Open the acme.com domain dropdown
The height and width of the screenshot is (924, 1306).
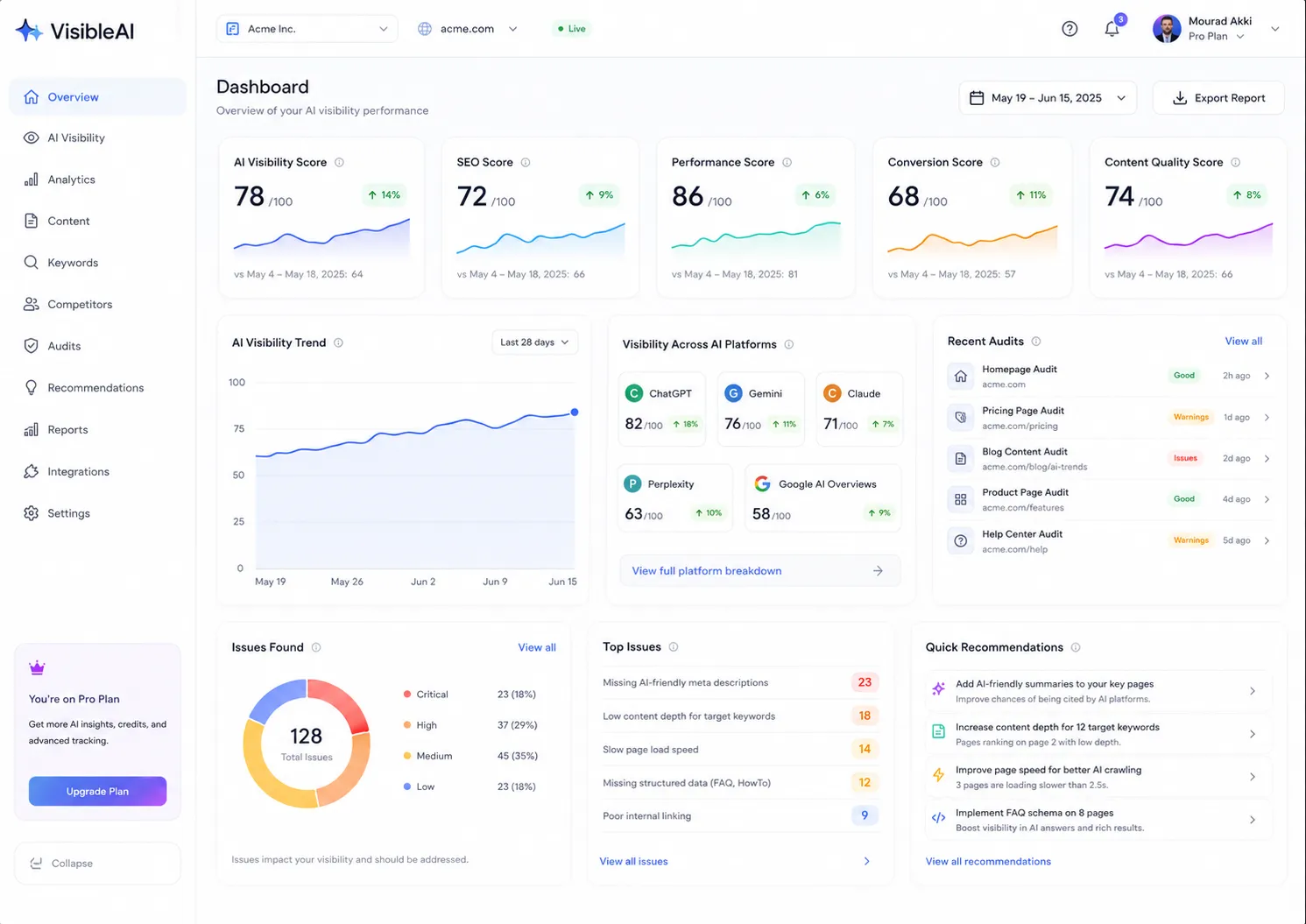click(x=468, y=29)
